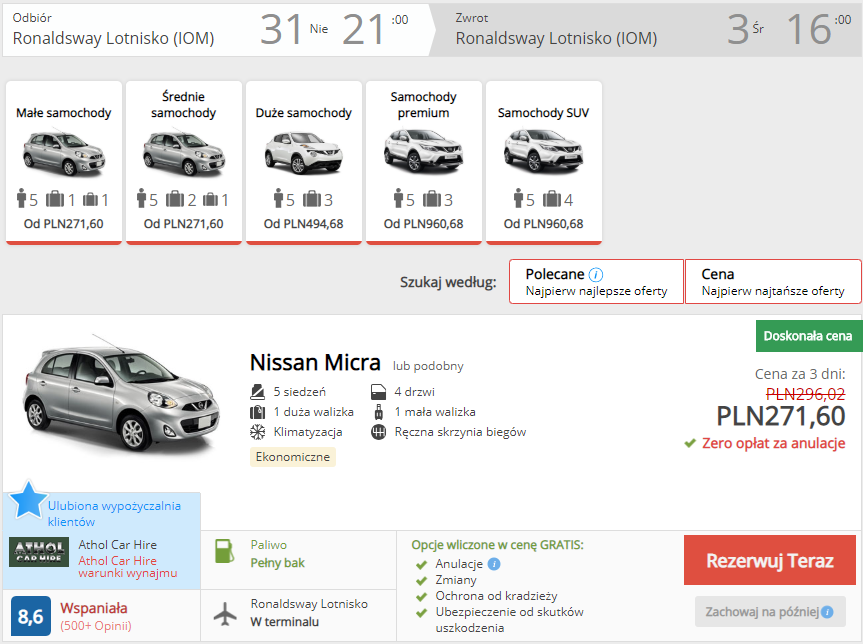Viewport: 863px width, 644px height.
Task: Click the seat icon next to 5 siedzeń
Action: click(258, 392)
